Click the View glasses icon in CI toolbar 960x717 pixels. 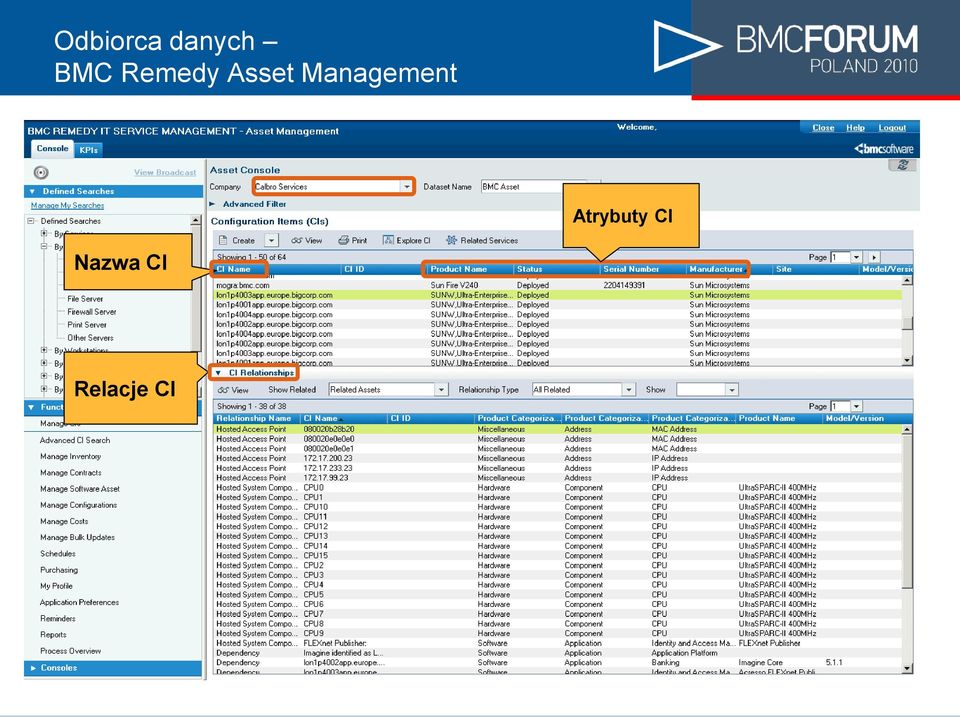coord(297,241)
